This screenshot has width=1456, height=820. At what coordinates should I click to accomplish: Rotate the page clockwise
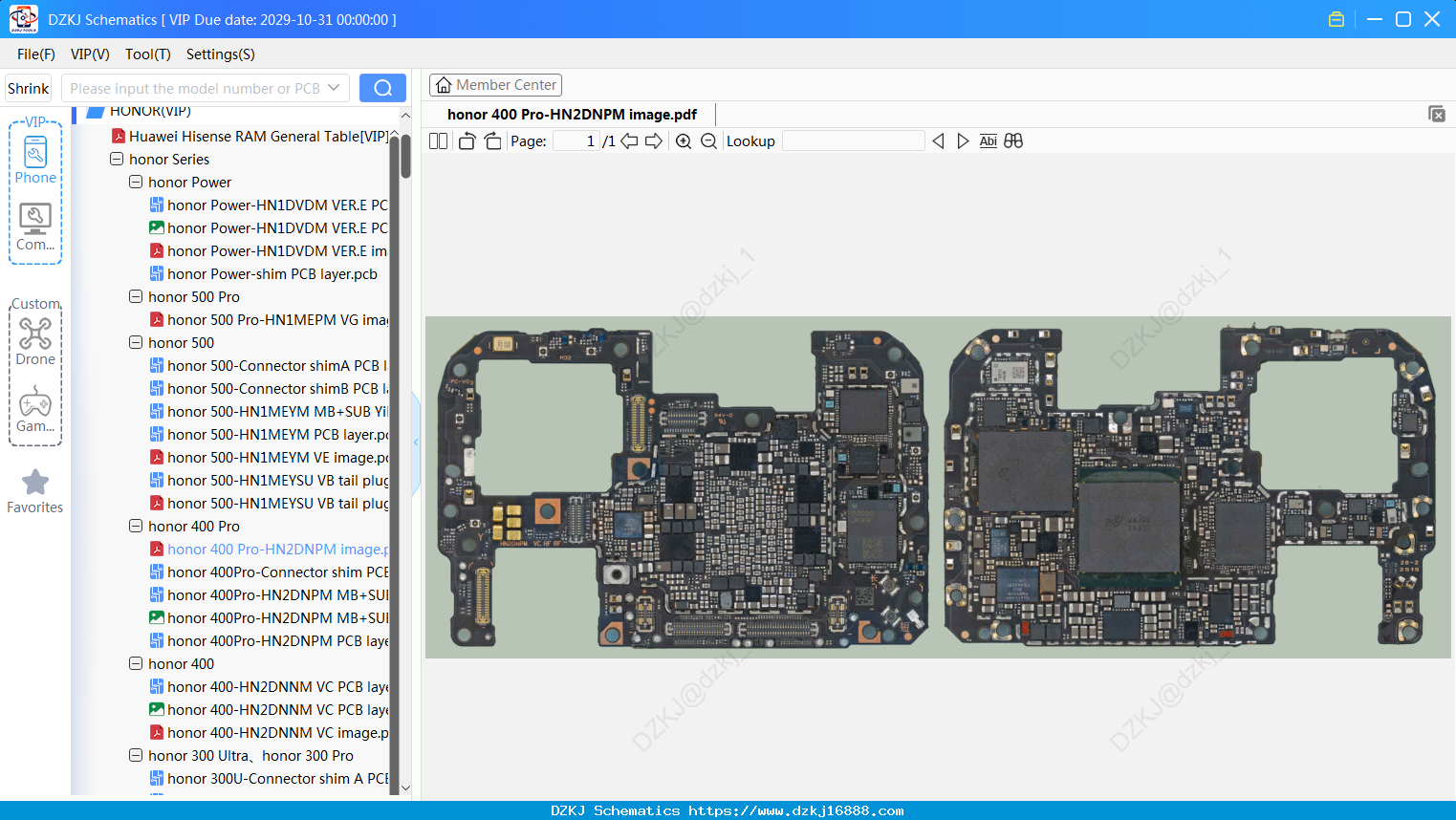492,141
